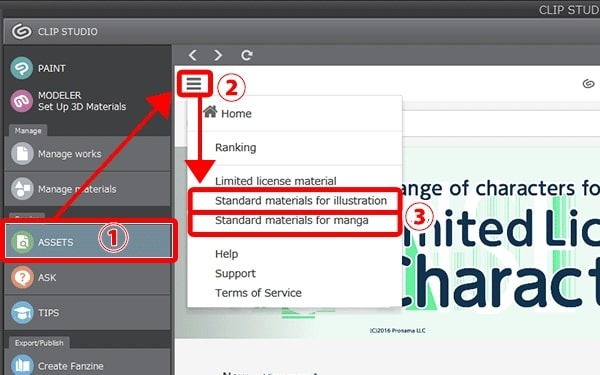The image size is (600, 375).
Task: Go back with the left arrow
Action: click(192, 55)
